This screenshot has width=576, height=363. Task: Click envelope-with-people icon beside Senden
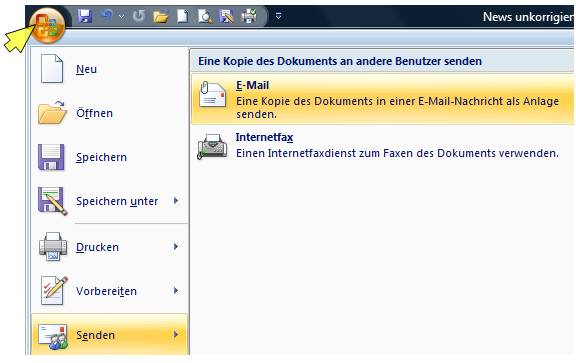pos(54,336)
